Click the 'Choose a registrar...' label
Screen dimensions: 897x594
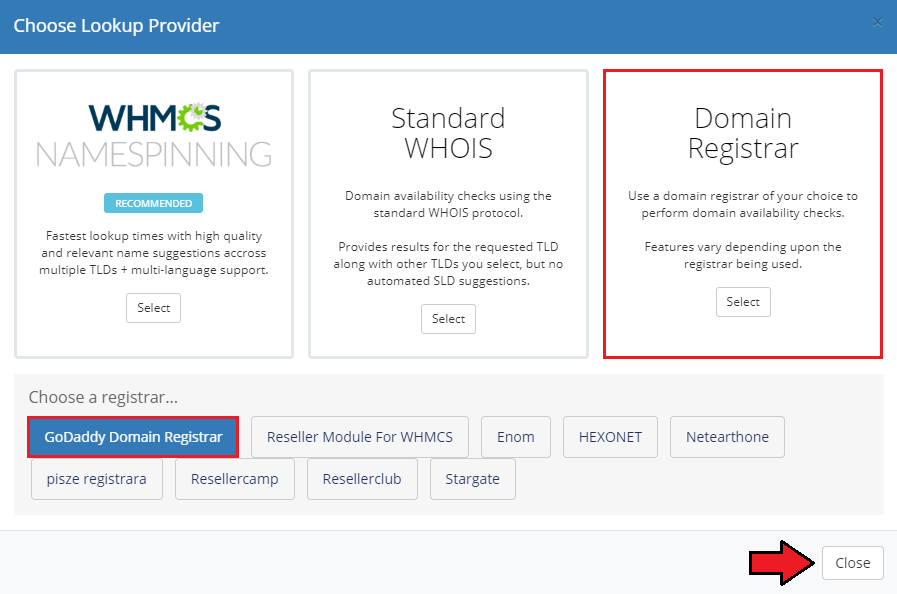pyautogui.click(x=103, y=397)
